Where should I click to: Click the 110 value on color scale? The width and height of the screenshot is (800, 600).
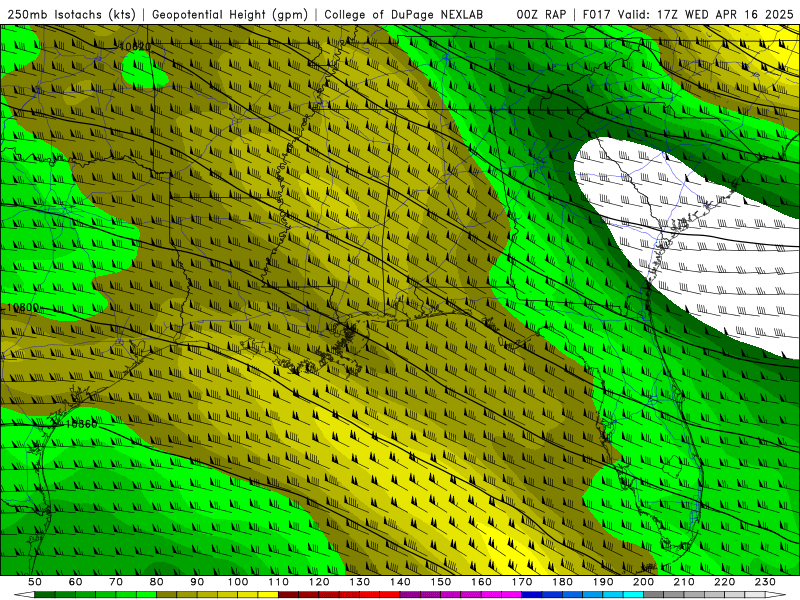click(279, 582)
